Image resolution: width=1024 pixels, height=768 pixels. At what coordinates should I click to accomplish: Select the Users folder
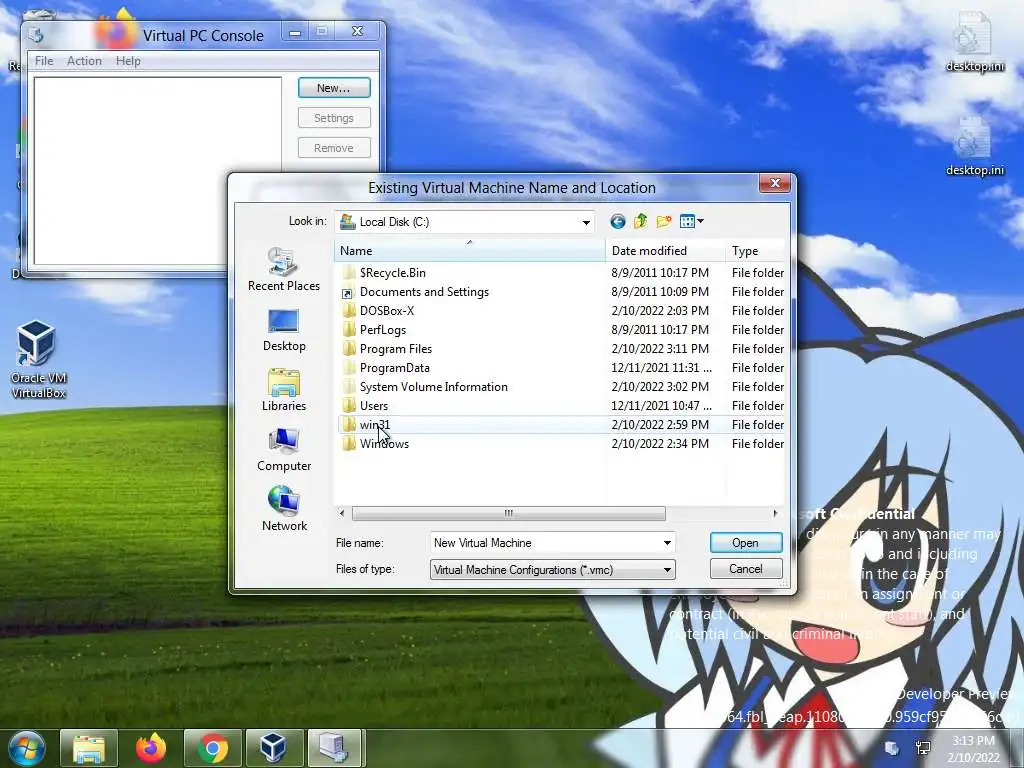click(x=374, y=405)
